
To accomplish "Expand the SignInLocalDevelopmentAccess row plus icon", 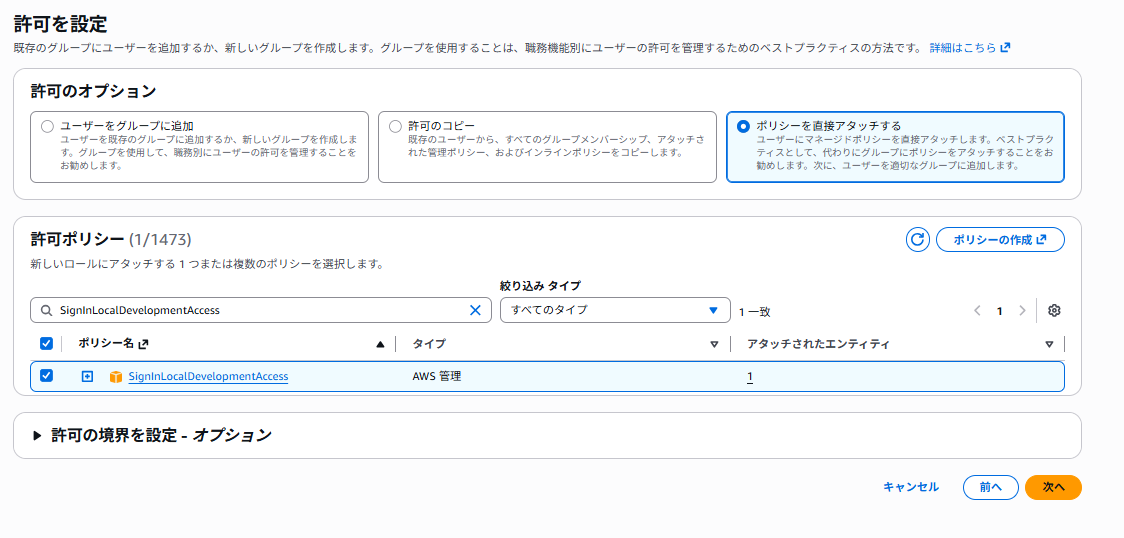I will 87,377.
